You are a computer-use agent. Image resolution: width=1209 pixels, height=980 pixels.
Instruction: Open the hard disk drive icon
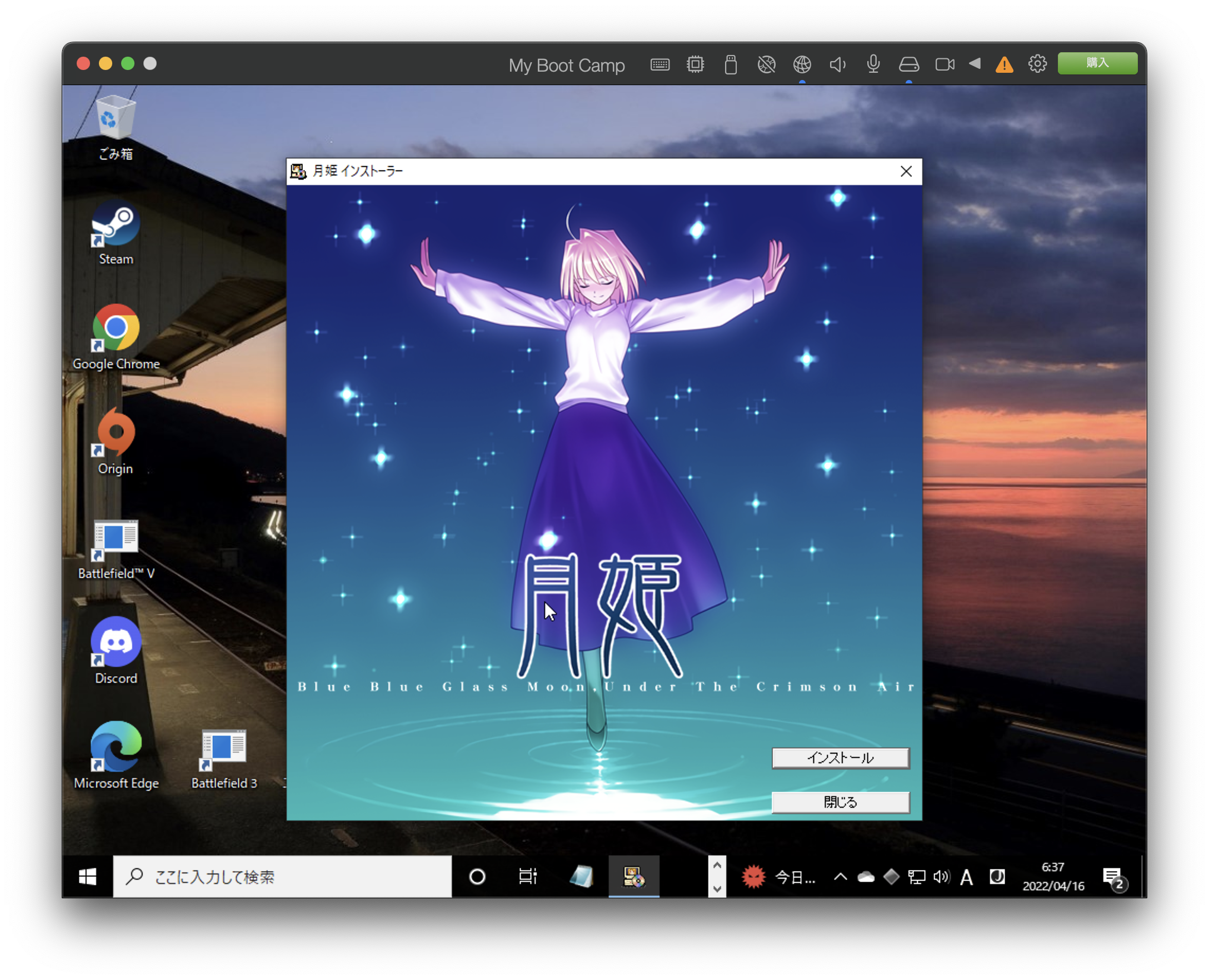click(908, 64)
